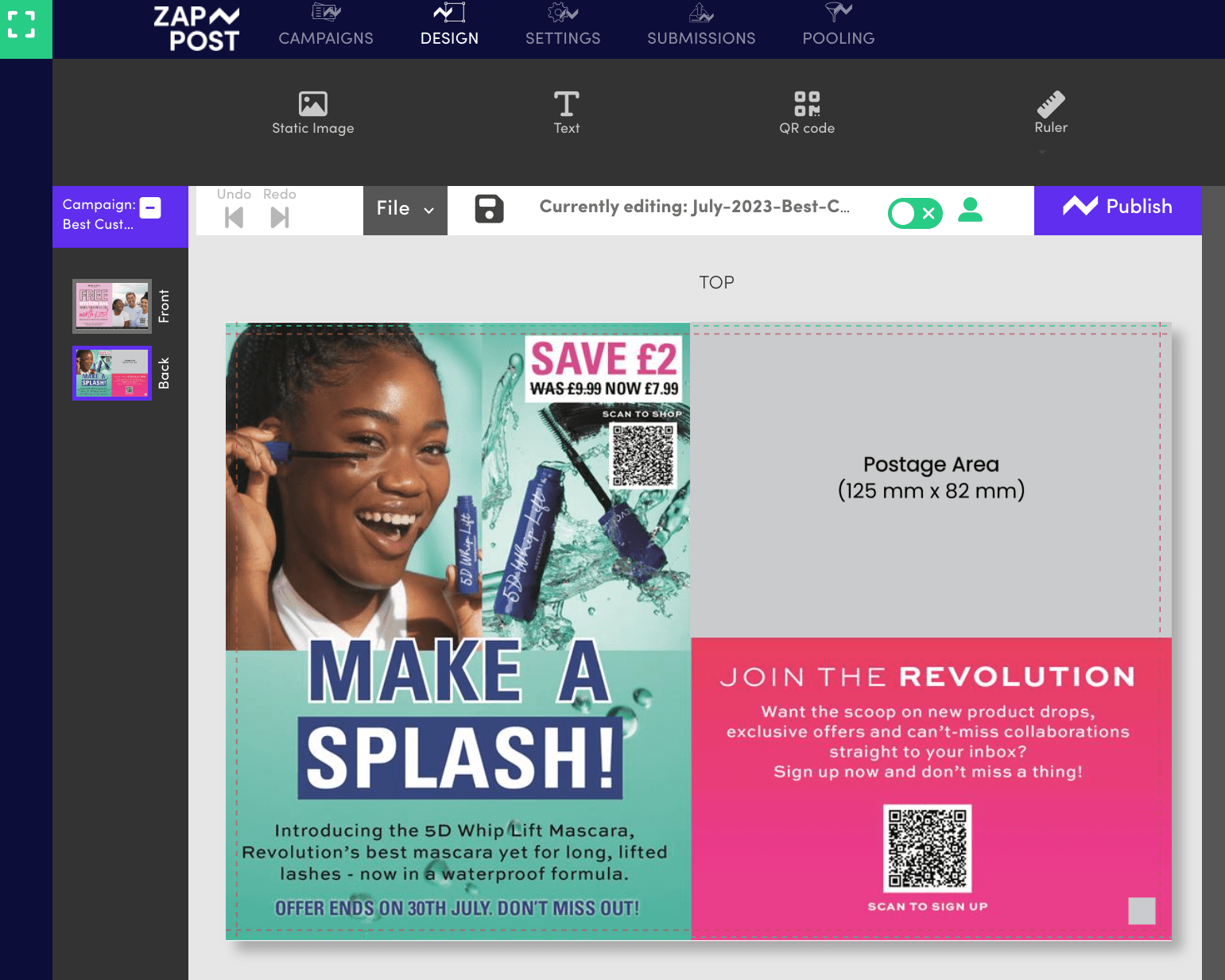Click the Make A Splash QR code area

[644, 455]
